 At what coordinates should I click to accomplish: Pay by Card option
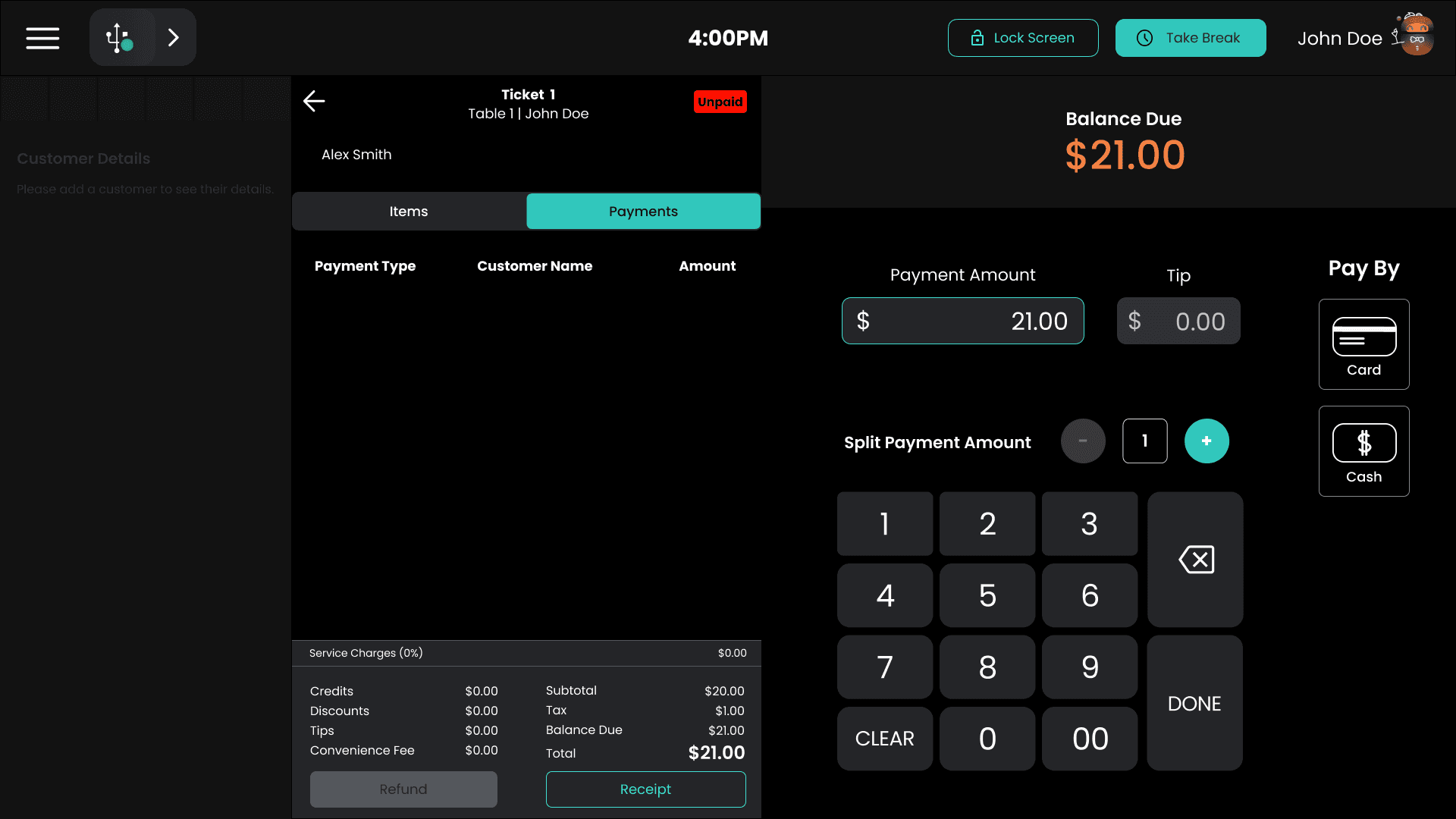click(x=1363, y=344)
